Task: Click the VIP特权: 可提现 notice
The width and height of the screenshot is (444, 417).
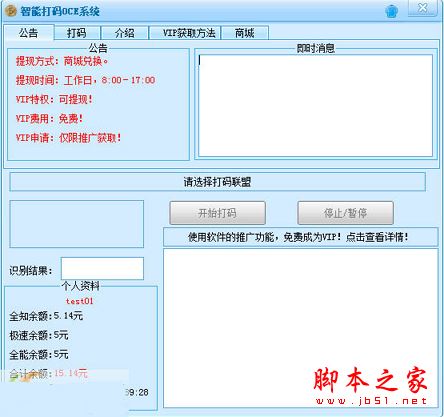Action: pyautogui.click(x=54, y=99)
